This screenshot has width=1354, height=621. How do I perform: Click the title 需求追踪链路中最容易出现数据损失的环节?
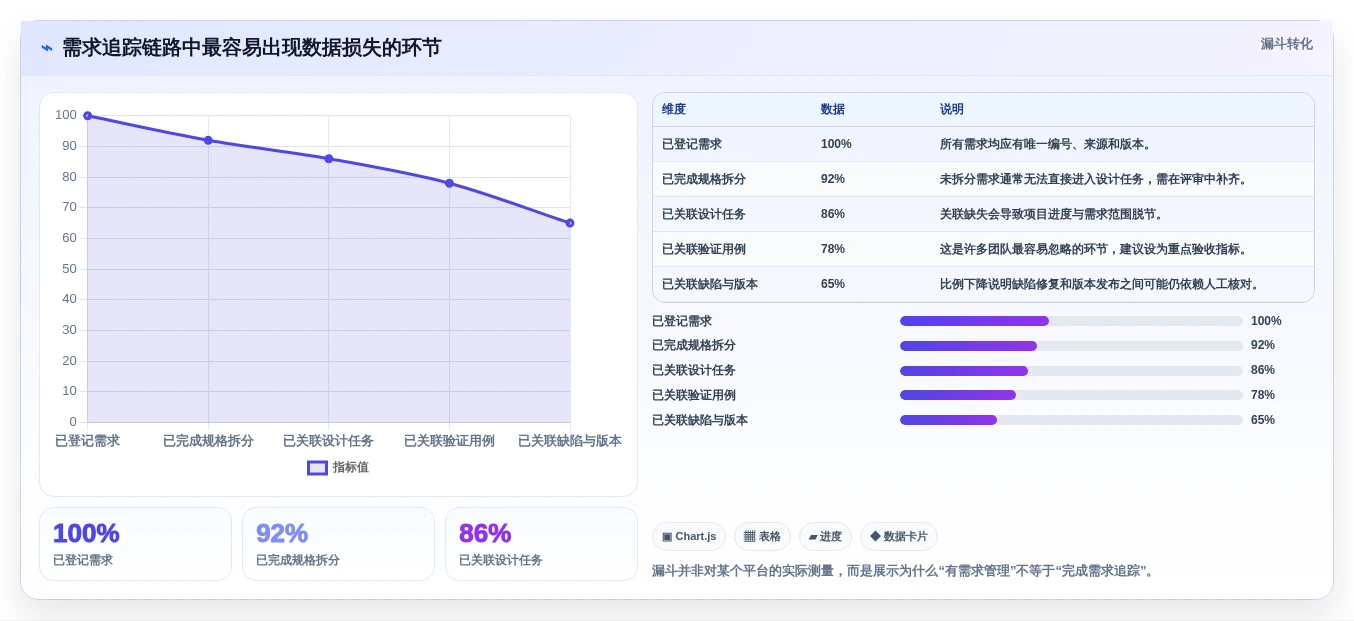tap(251, 48)
